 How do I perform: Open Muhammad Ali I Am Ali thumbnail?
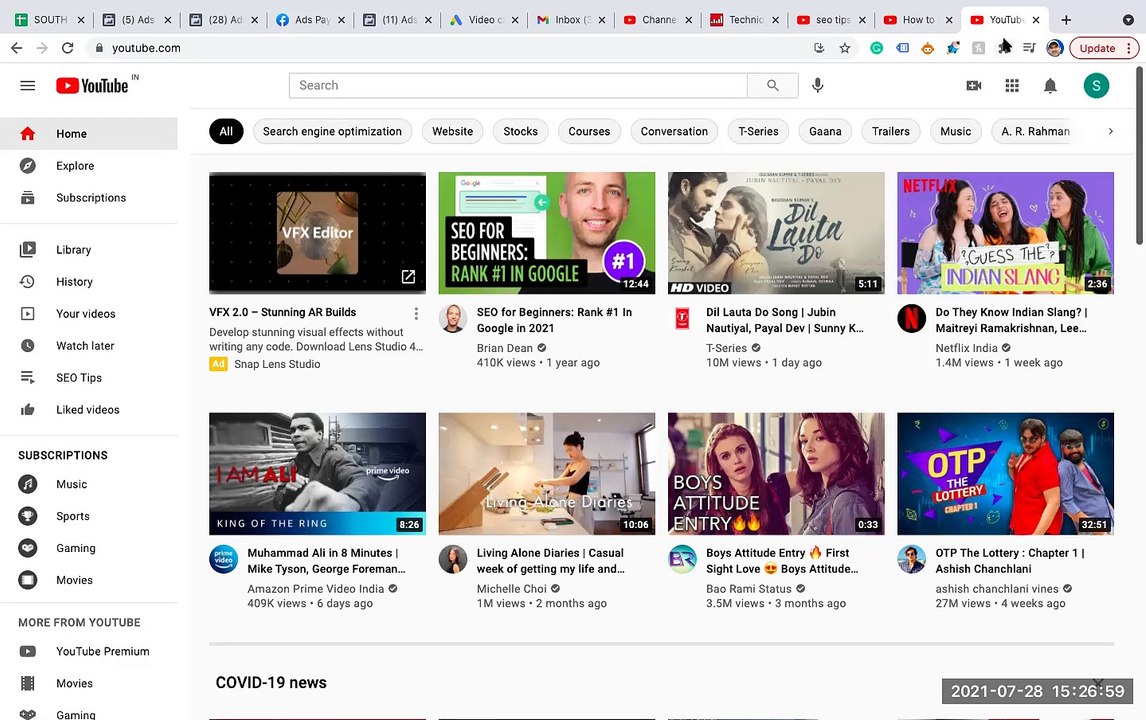(317, 474)
